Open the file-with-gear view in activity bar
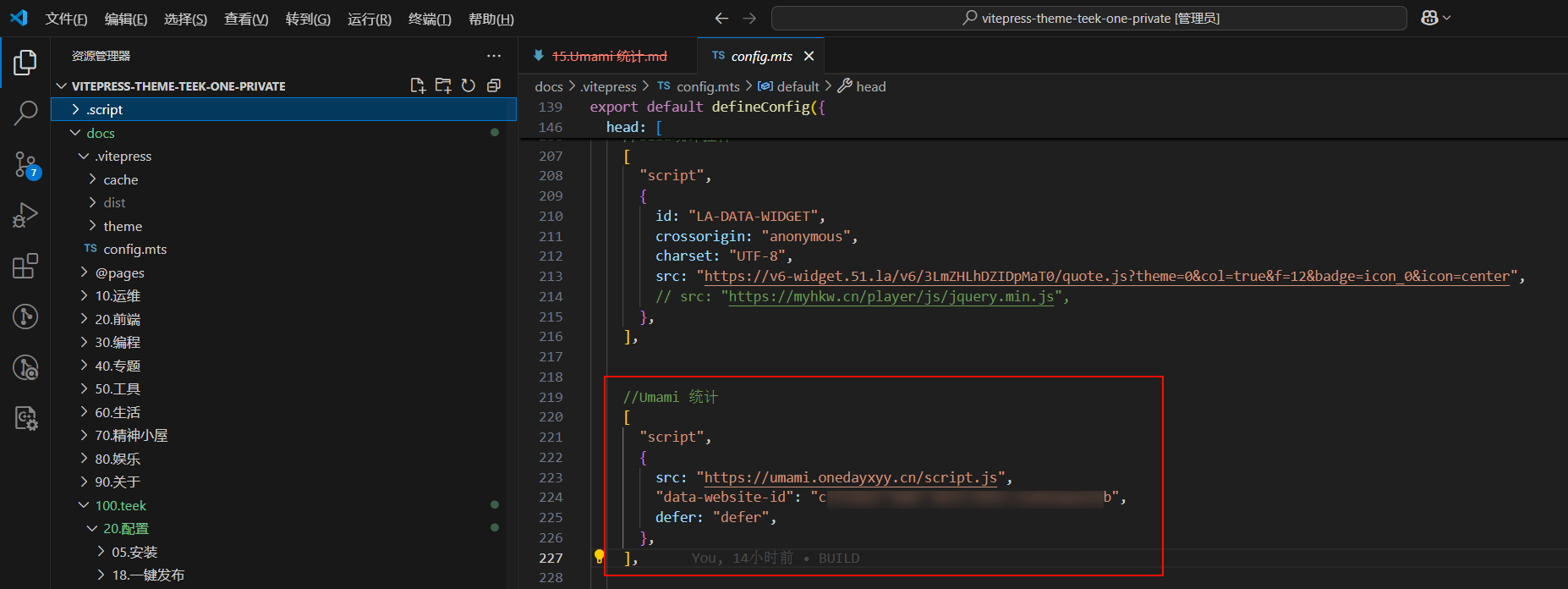This screenshot has width=1568, height=589. pyautogui.click(x=25, y=418)
